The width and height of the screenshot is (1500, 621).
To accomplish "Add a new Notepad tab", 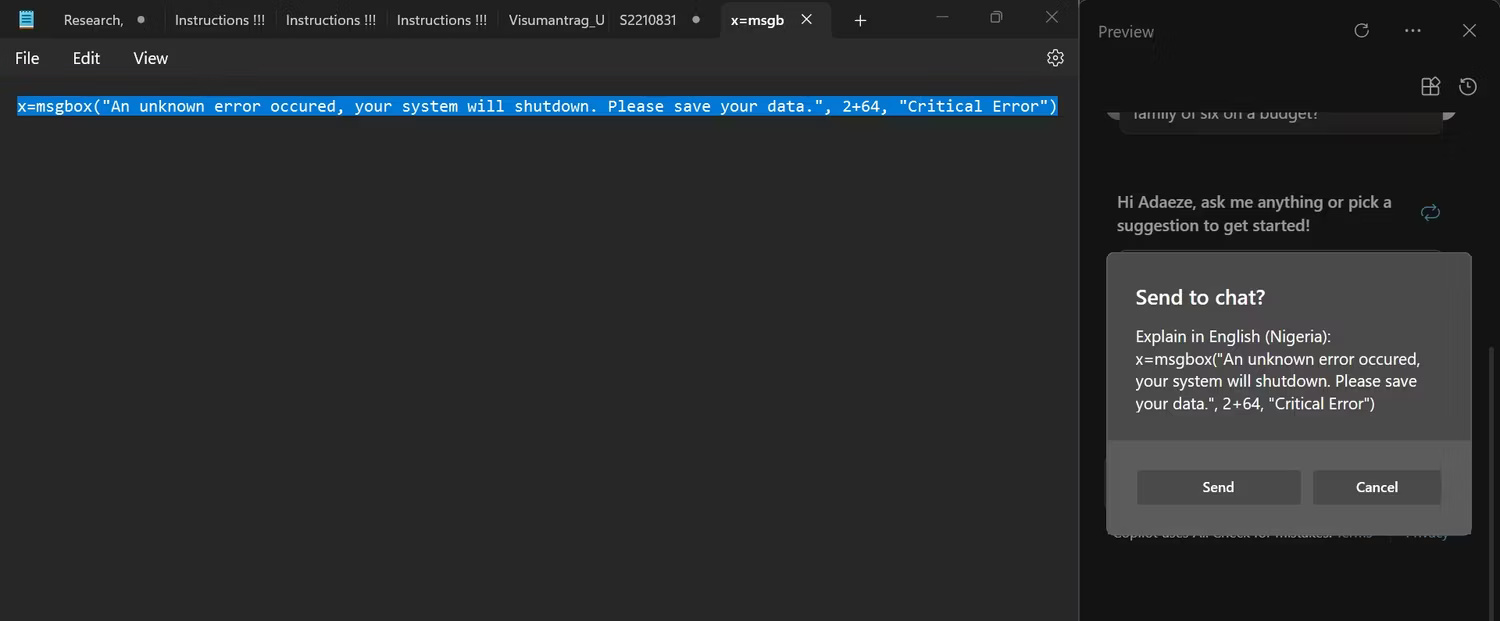I will click(x=860, y=20).
